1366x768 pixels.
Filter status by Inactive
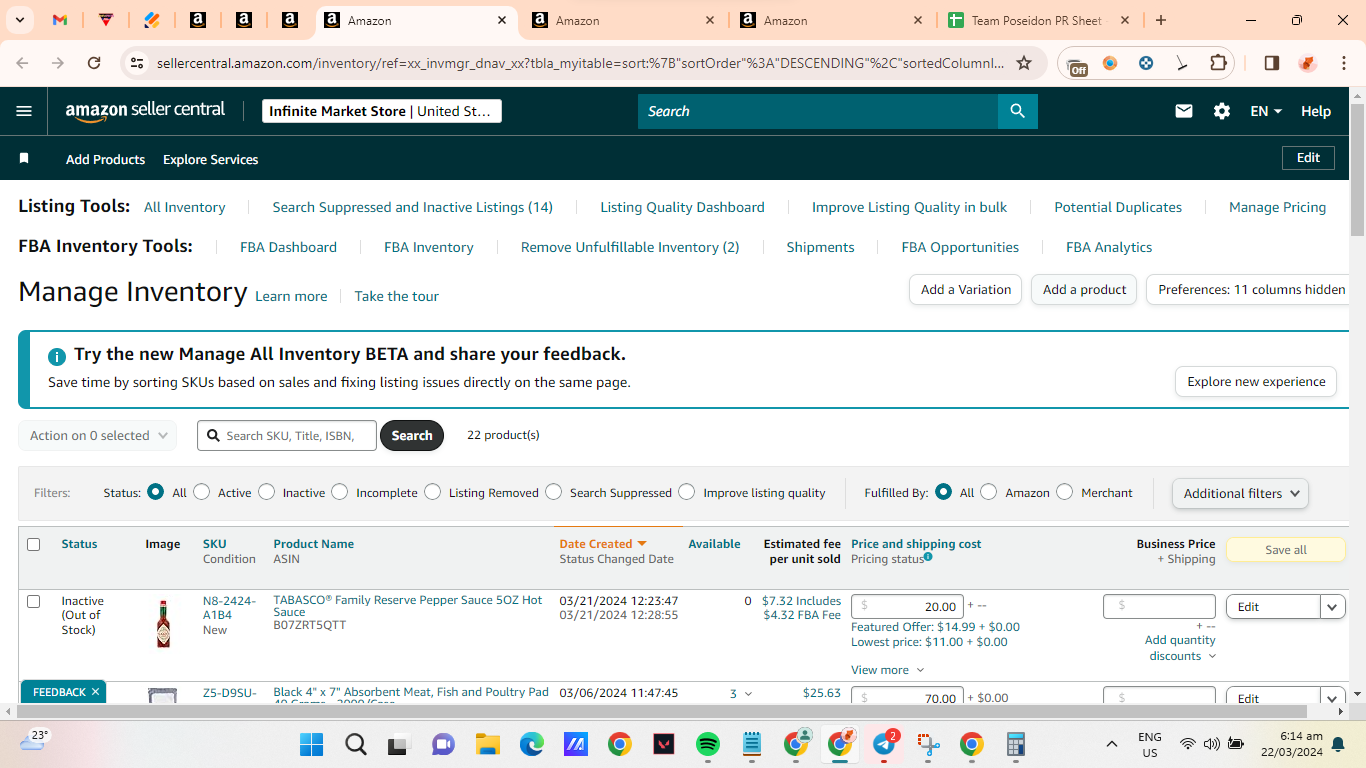[x=266, y=492]
